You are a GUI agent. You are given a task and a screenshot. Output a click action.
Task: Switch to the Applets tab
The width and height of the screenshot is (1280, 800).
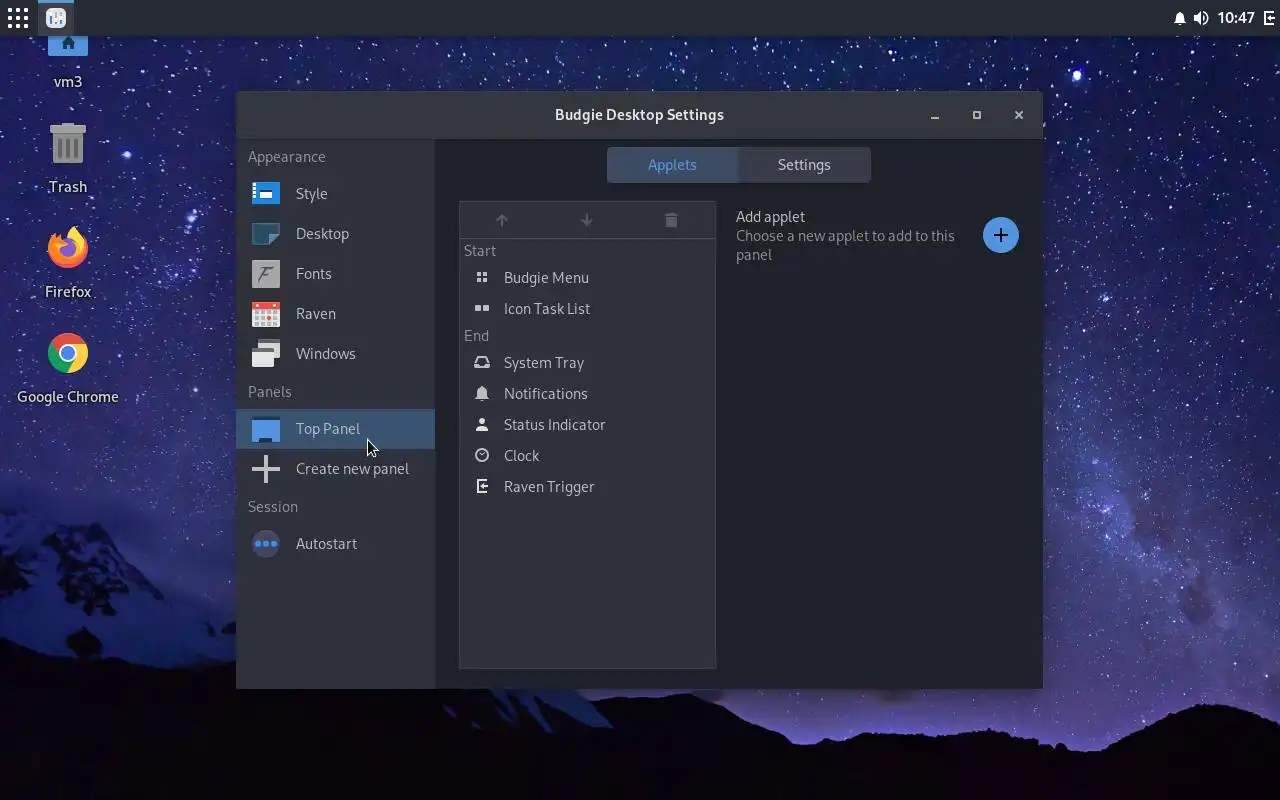pyautogui.click(x=672, y=165)
